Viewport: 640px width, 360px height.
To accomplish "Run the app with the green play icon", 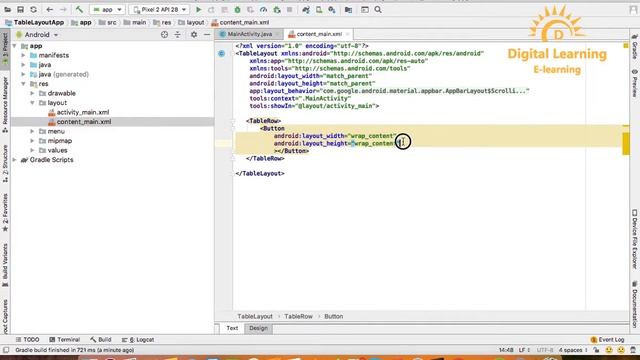I will click(198, 9).
